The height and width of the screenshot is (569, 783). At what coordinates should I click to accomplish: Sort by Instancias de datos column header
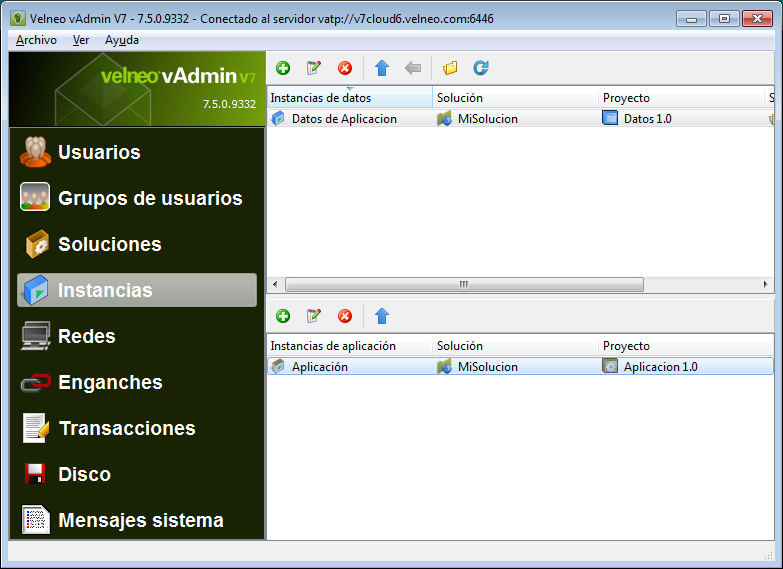350,97
